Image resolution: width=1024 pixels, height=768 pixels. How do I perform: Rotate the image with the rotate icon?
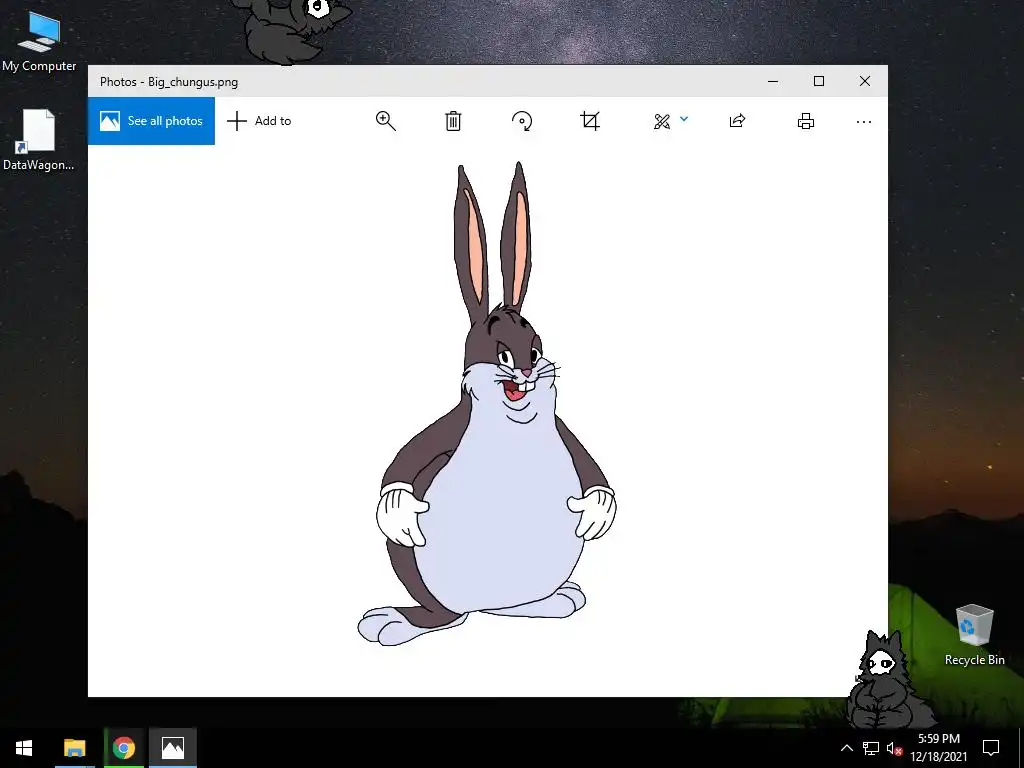click(x=522, y=121)
